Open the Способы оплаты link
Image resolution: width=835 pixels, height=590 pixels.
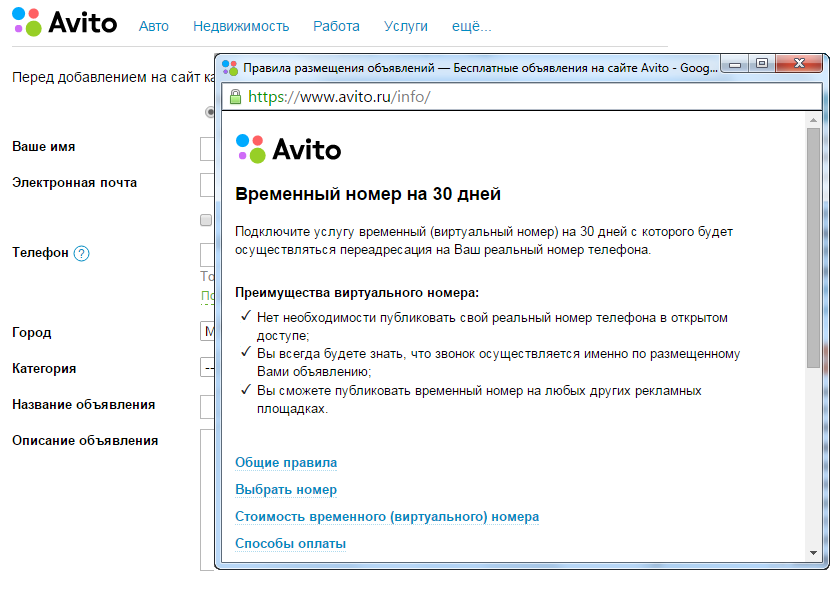point(291,544)
